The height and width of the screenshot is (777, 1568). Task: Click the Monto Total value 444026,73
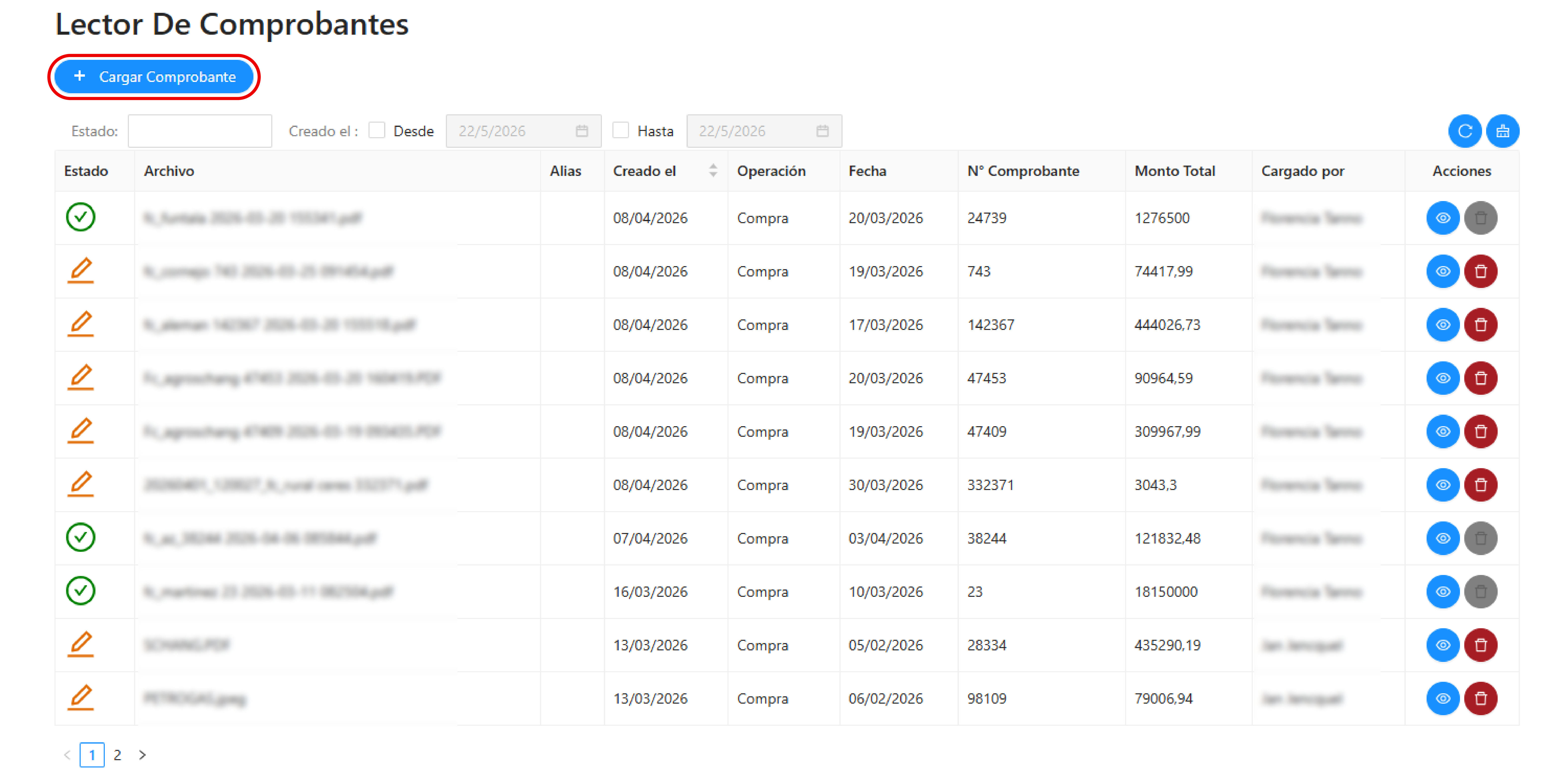[1168, 325]
